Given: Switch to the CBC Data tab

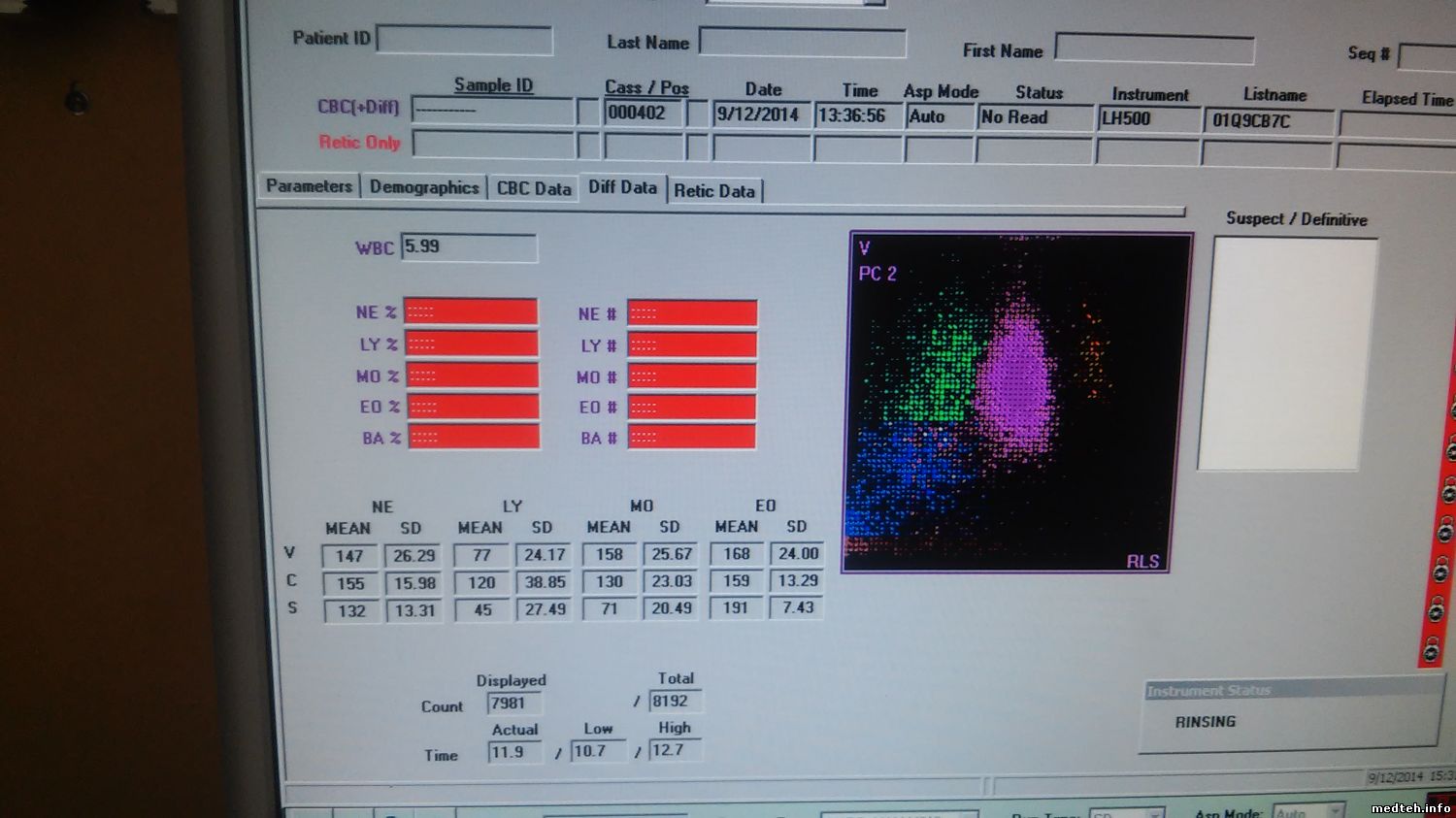Looking at the screenshot, I should tap(533, 188).
